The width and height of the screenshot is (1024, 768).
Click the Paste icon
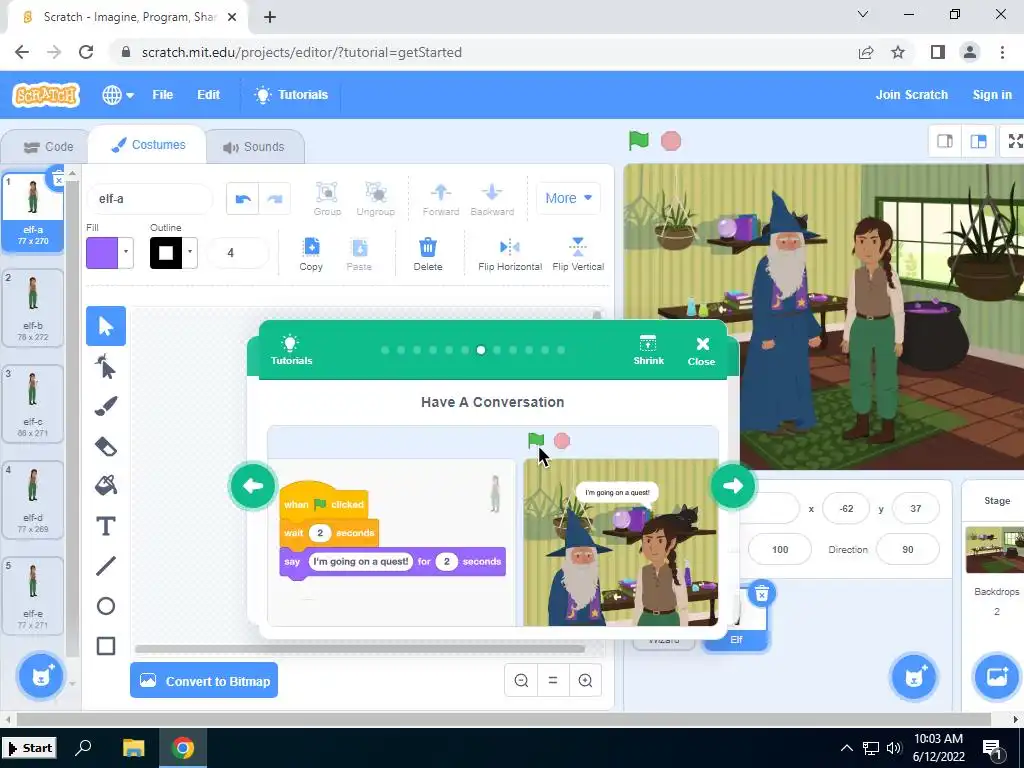click(359, 254)
